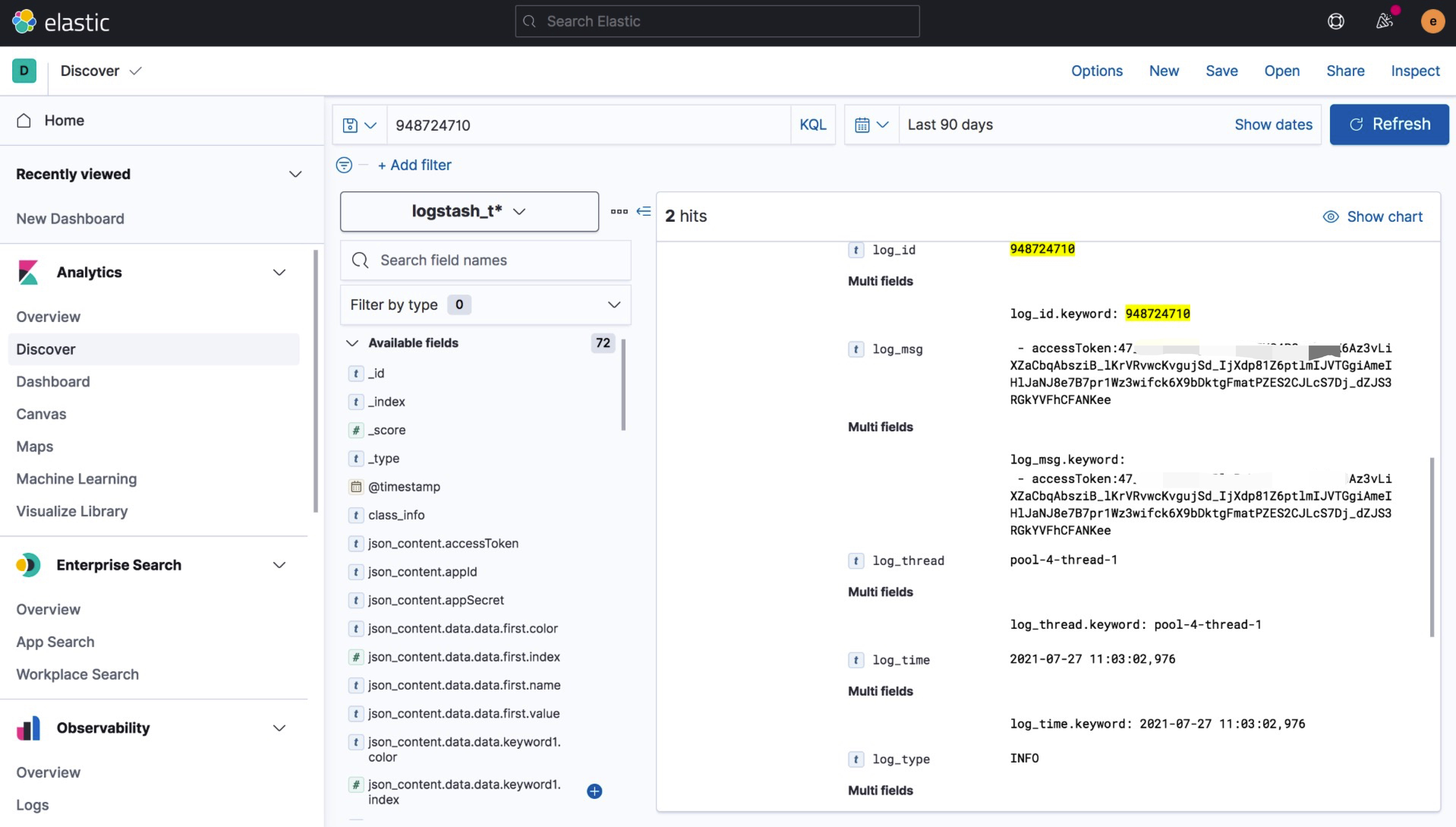Click the Add filter link

coord(414,165)
